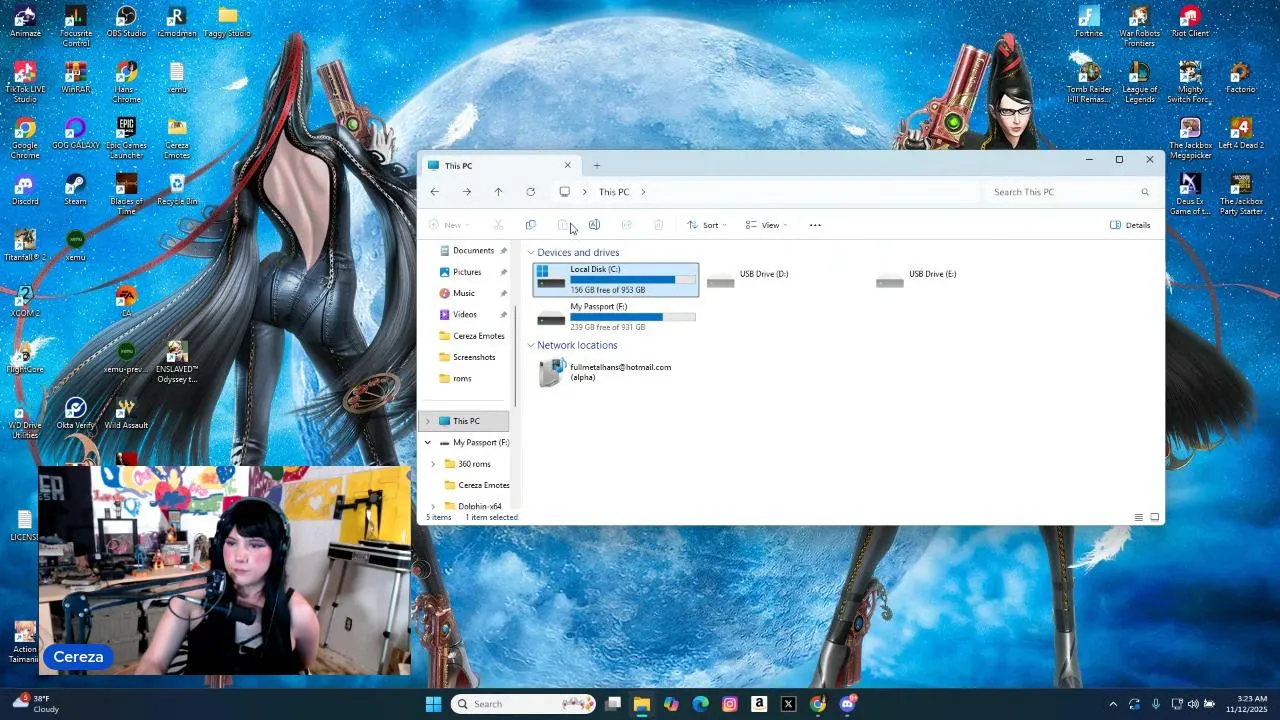The height and width of the screenshot is (720, 1280).
Task: Select the Factorio desktop icon
Action: pos(1240,79)
